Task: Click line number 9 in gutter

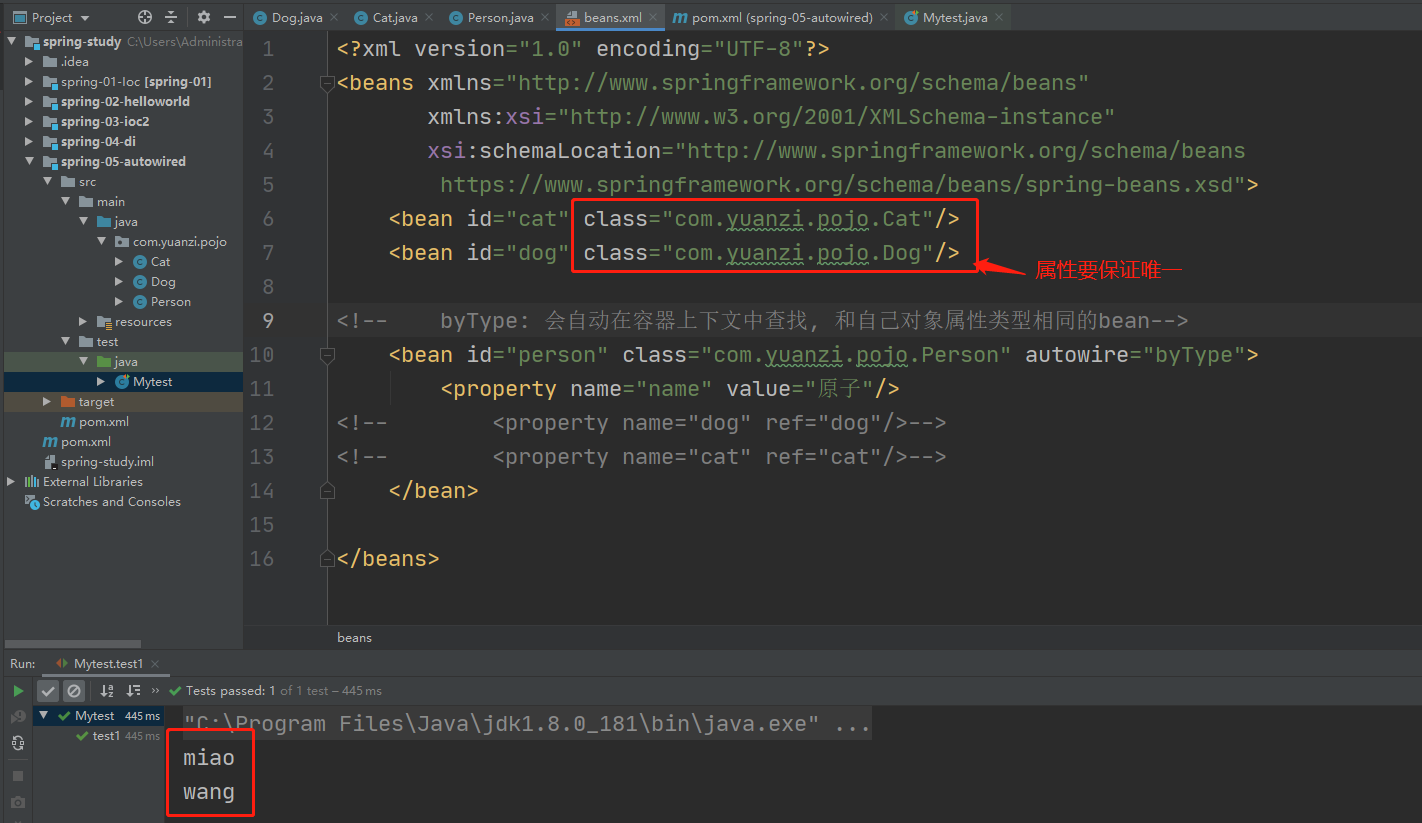Action: point(267,321)
